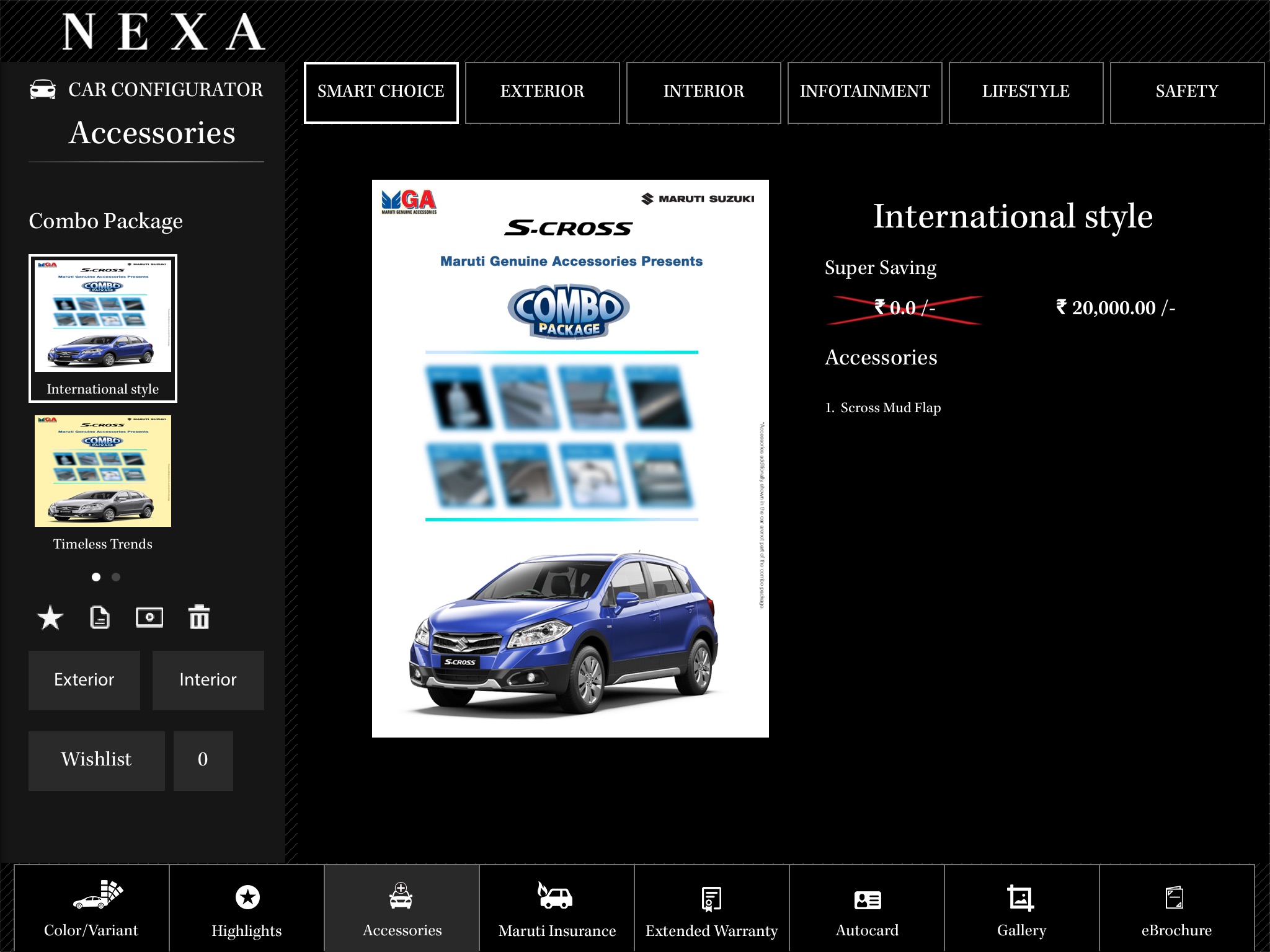Screen dimensions: 1270x952
Task: Click 'CAR CONFIGURATOR' title text
Action: pos(166,90)
